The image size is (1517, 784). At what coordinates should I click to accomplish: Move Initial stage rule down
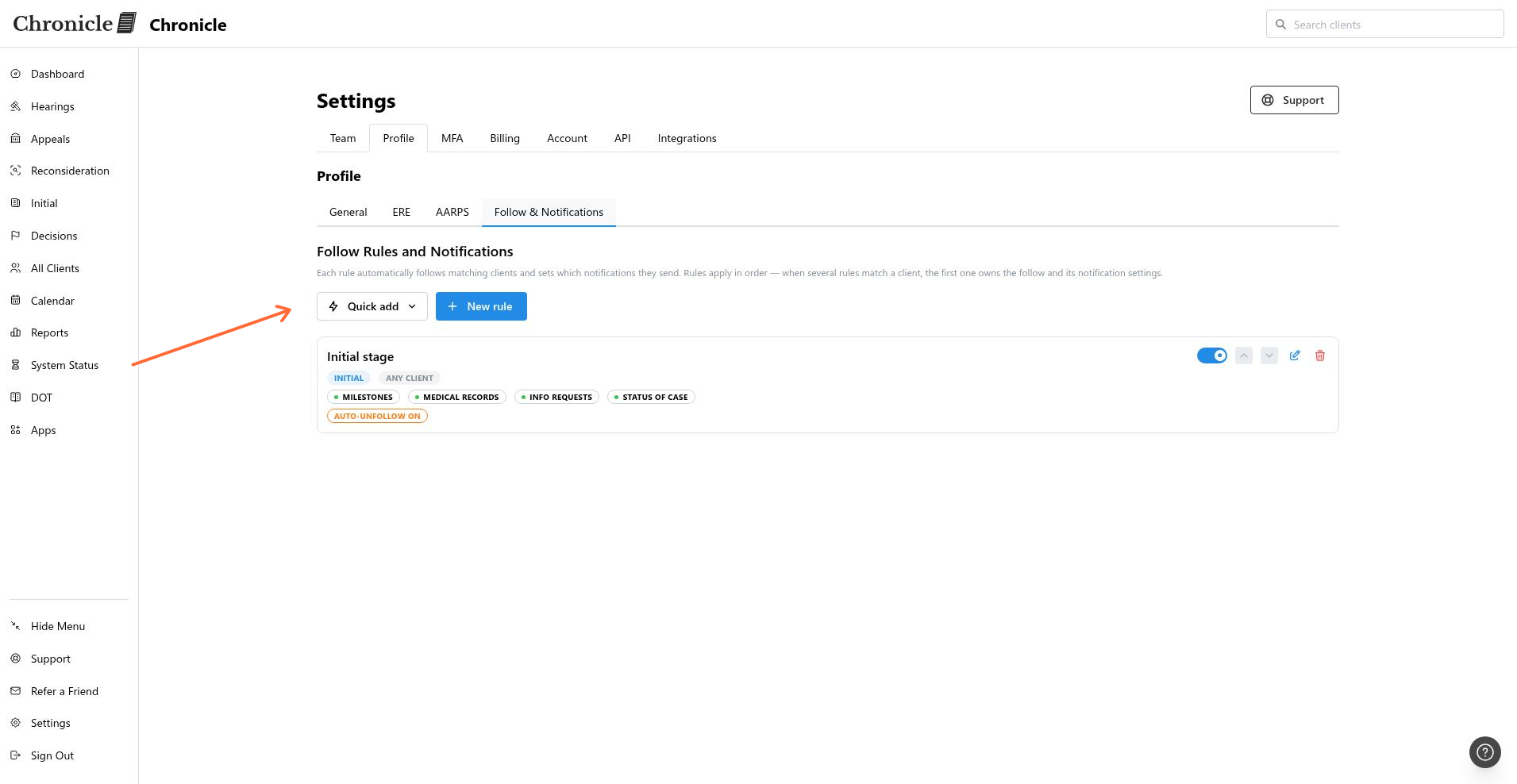coord(1269,355)
